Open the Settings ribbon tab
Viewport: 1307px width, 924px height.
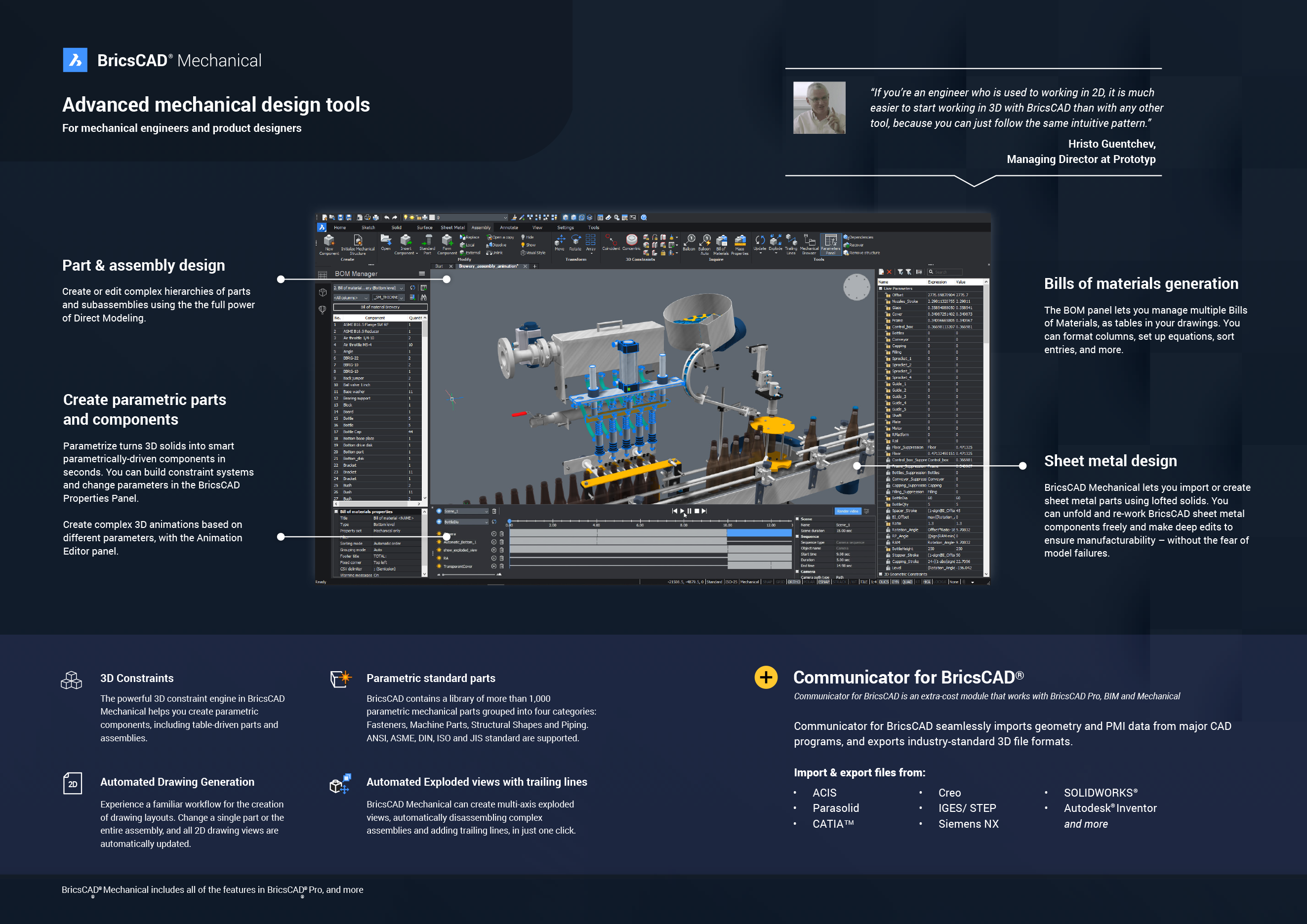click(565, 228)
